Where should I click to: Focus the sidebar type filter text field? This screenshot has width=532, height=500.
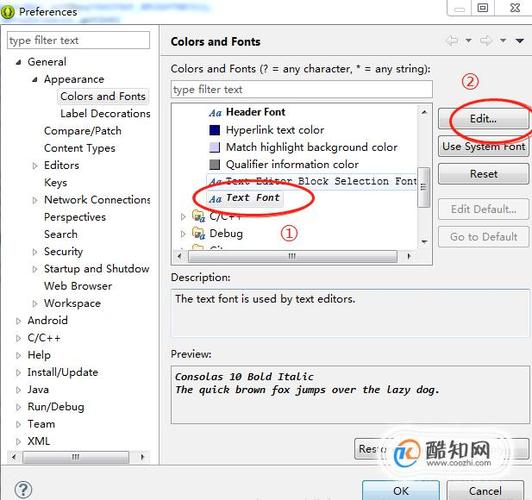[x=78, y=40]
